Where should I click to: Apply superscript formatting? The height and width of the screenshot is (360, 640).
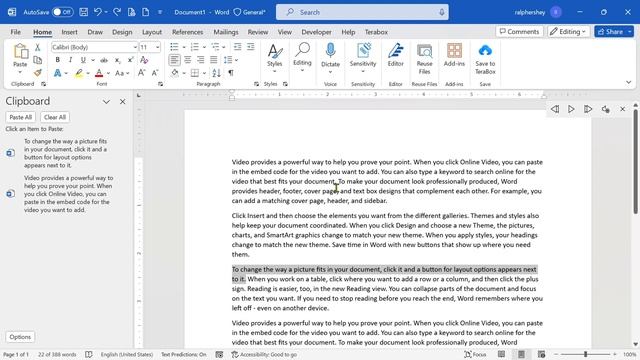click(x=131, y=60)
